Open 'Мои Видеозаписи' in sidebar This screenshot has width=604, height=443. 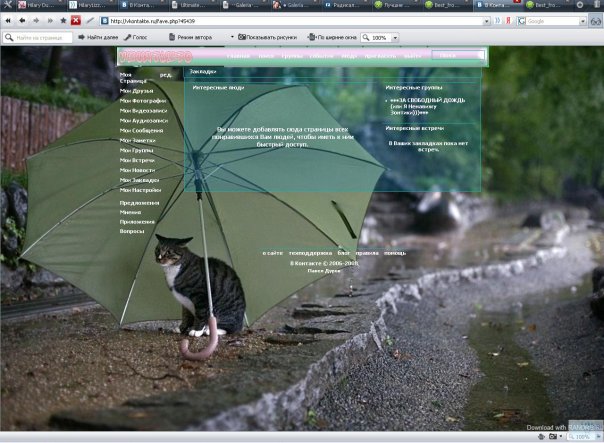(x=143, y=111)
